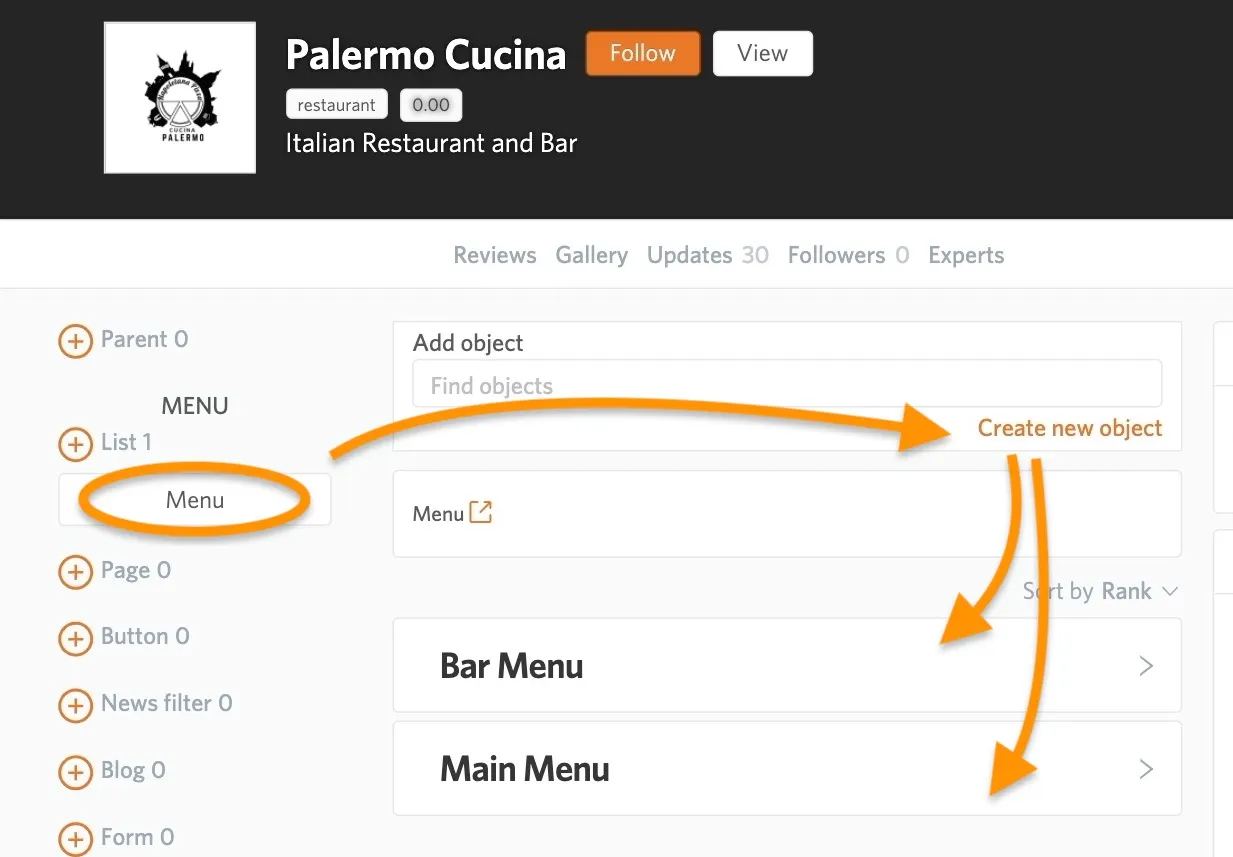The image size is (1233, 857).
Task: Click the plus icon beside Parent
Action: (x=75, y=341)
